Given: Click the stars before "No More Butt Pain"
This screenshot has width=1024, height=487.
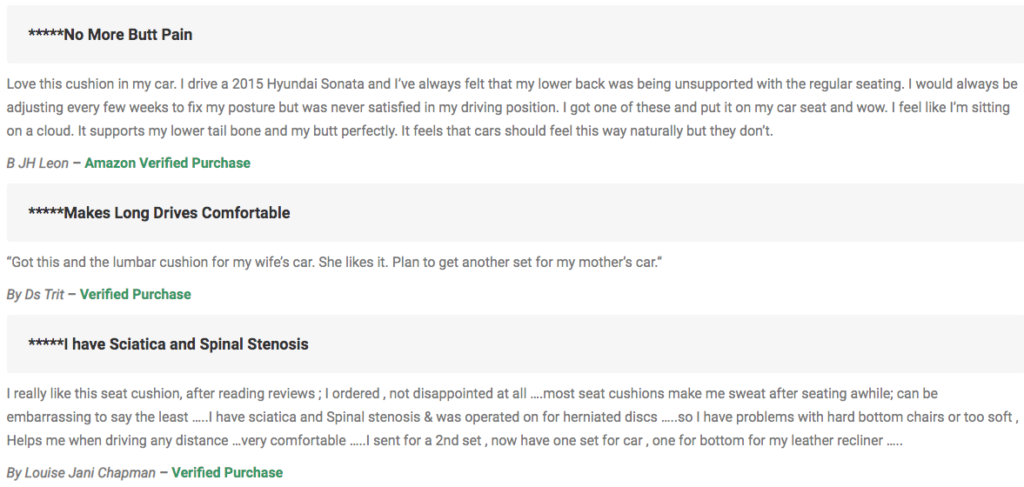Looking at the screenshot, I should pyautogui.click(x=46, y=33).
